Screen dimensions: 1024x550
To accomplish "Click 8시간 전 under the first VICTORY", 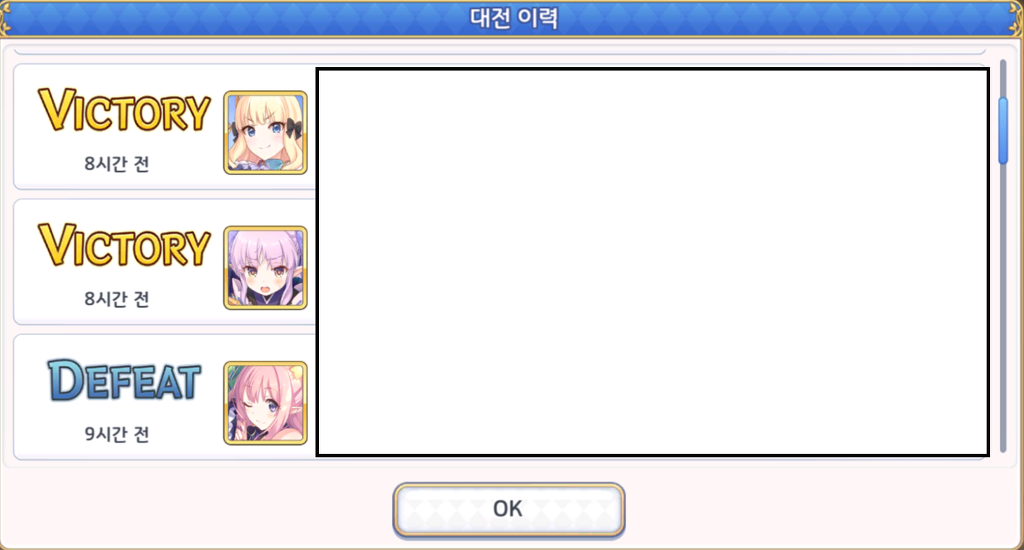I will tap(117, 163).
